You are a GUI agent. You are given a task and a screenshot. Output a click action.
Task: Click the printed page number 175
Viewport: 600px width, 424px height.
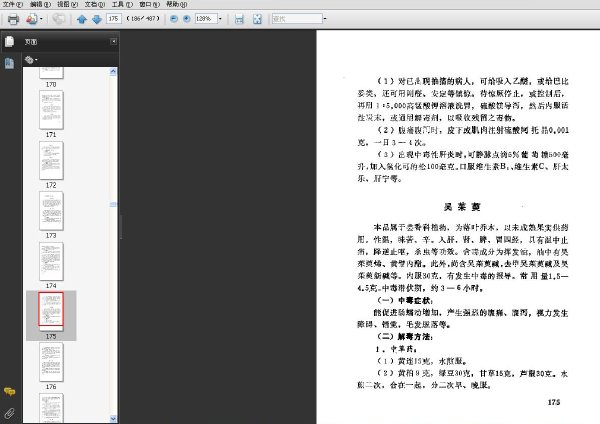554,402
